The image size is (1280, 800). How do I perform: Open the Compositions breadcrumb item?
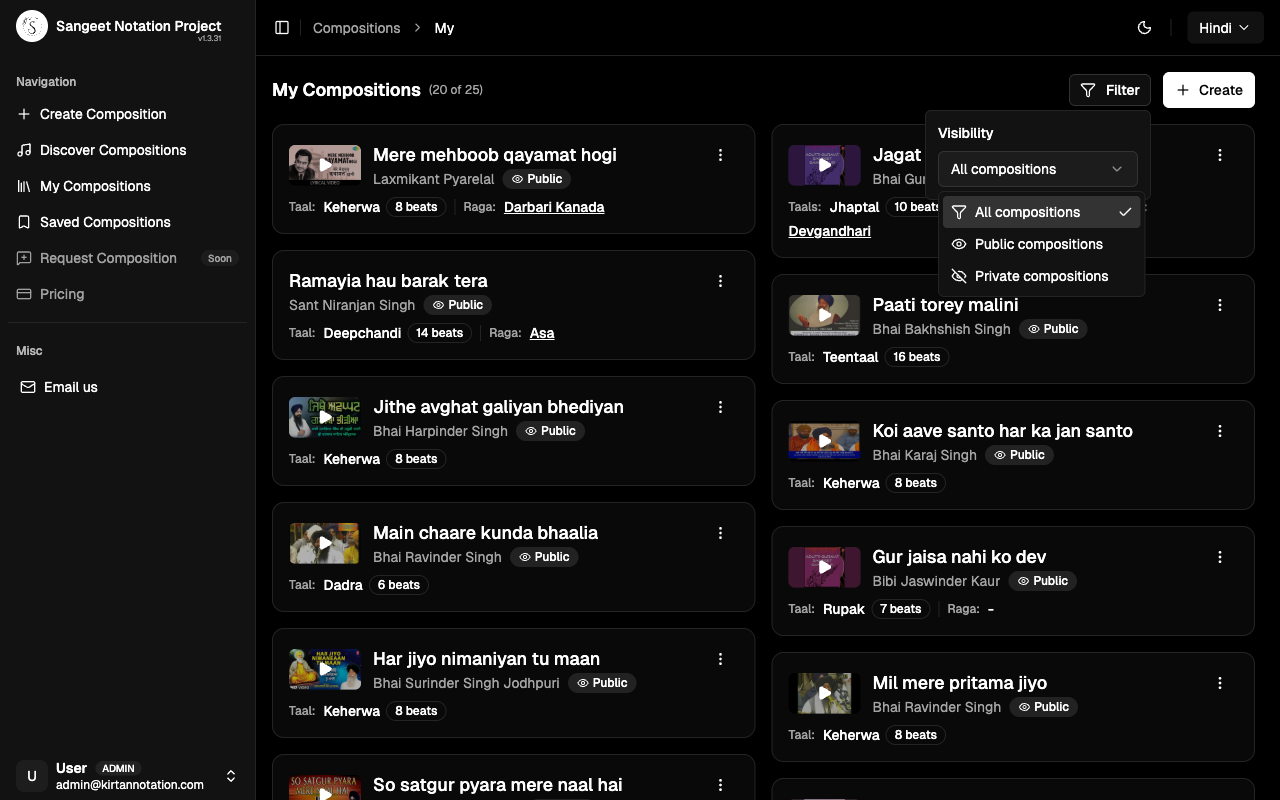(x=356, y=28)
